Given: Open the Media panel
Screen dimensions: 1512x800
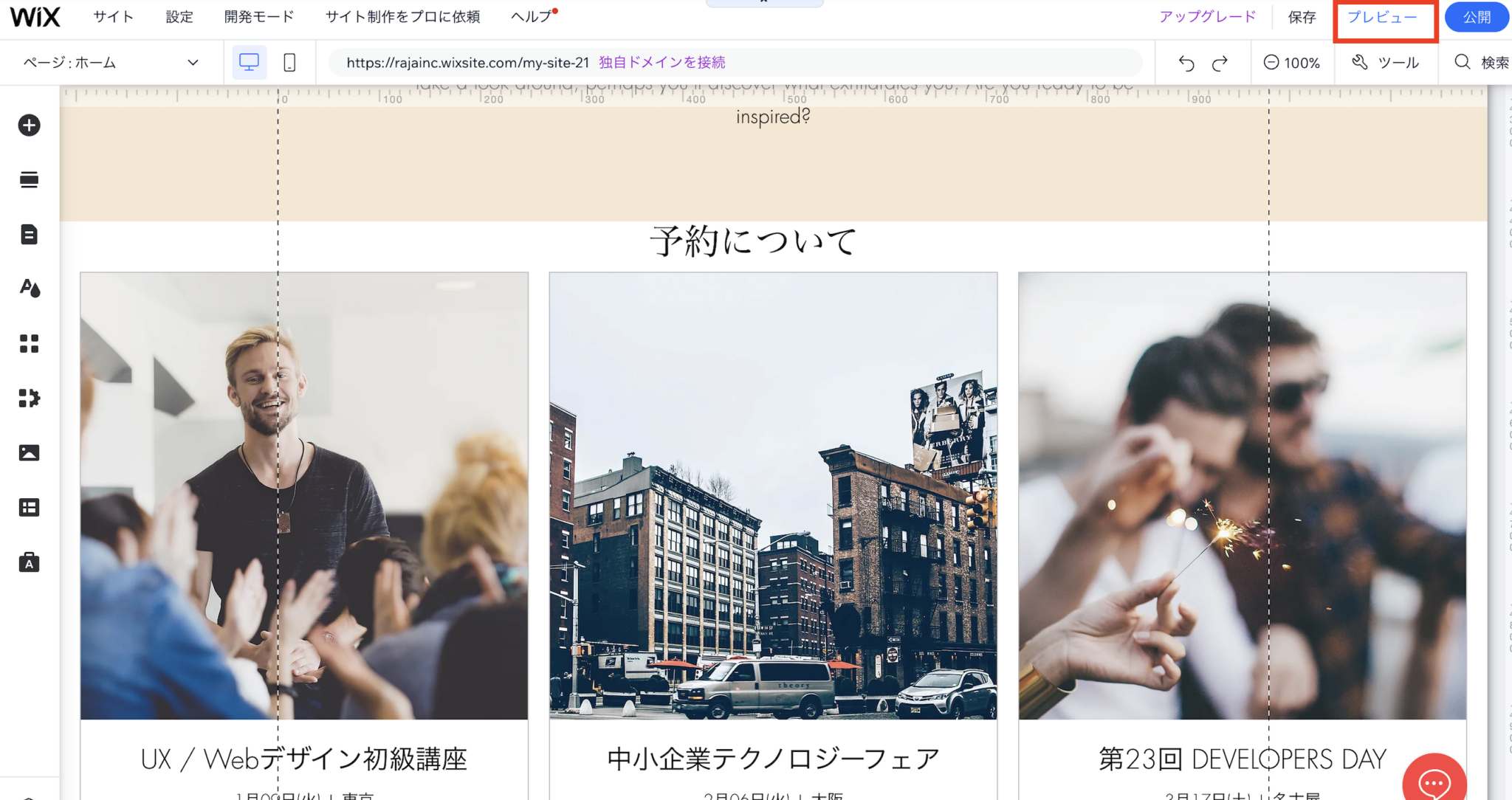Looking at the screenshot, I should [30, 452].
